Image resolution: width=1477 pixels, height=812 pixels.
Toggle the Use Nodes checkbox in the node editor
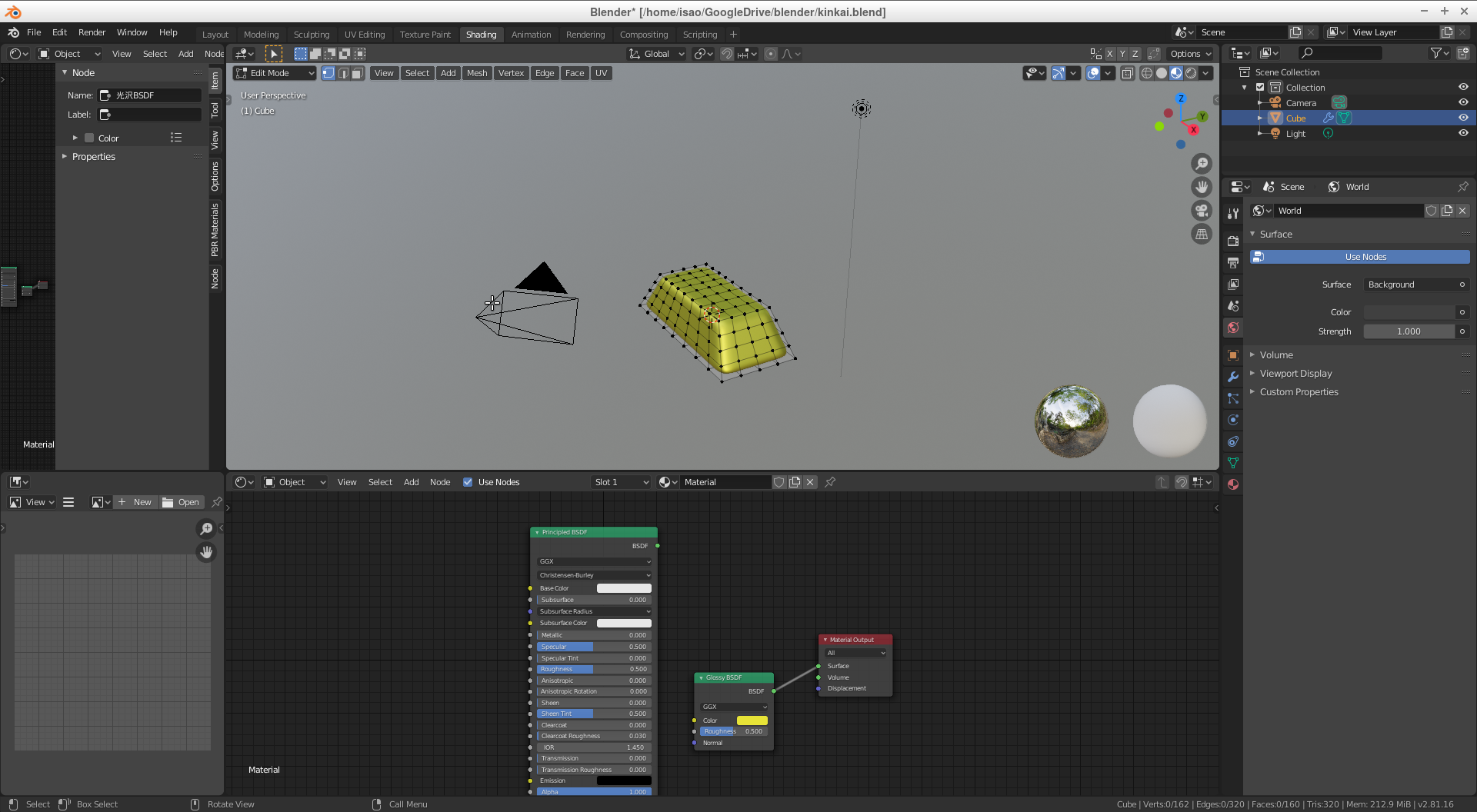pyautogui.click(x=468, y=482)
